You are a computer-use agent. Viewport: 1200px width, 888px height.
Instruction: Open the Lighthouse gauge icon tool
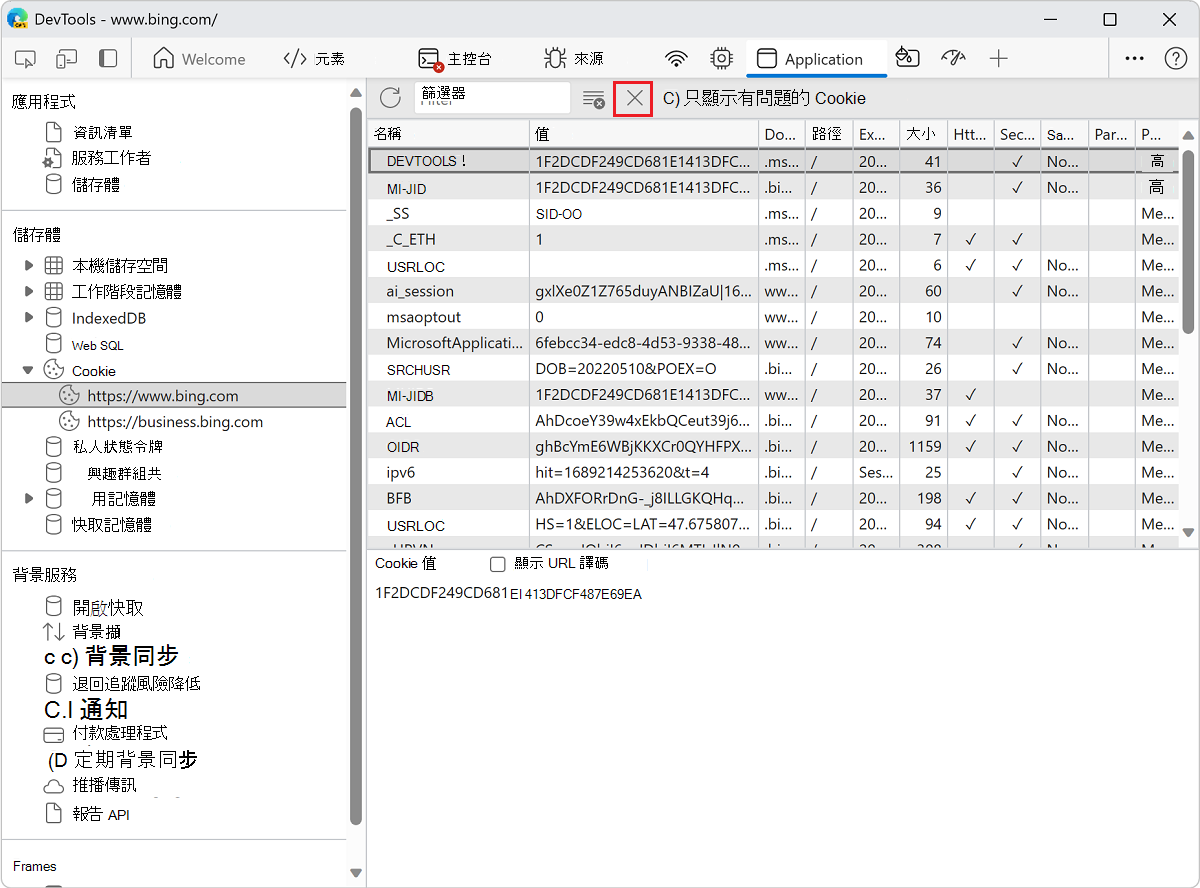[953, 58]
